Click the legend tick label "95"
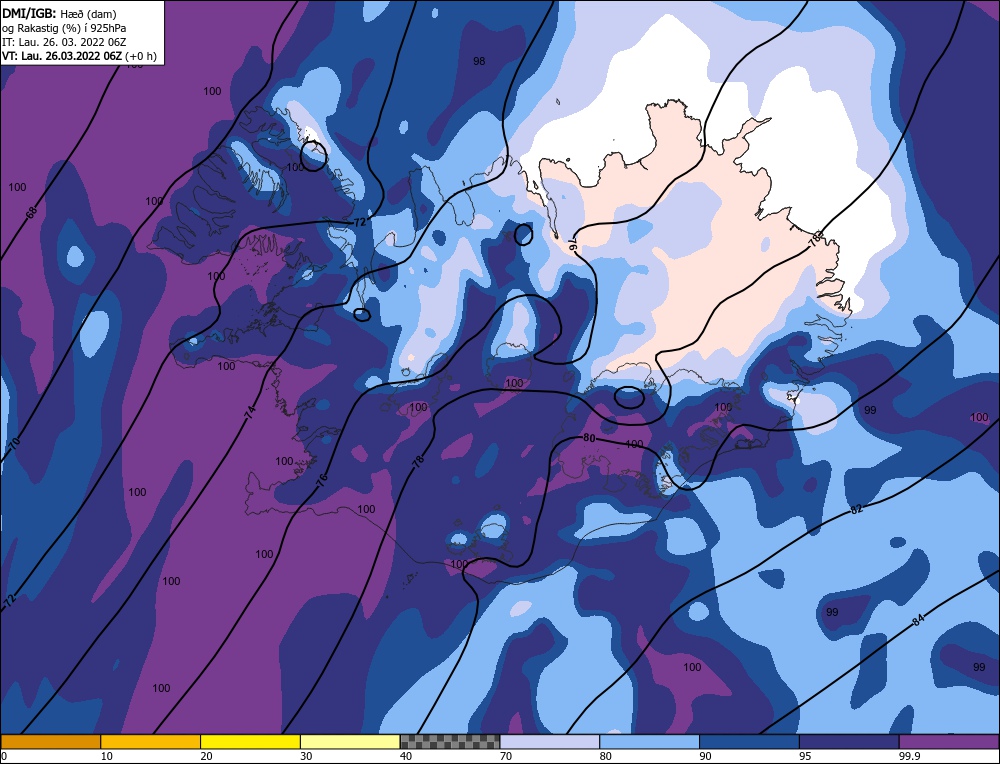1000x764 pixels. [x=805, y=756]
